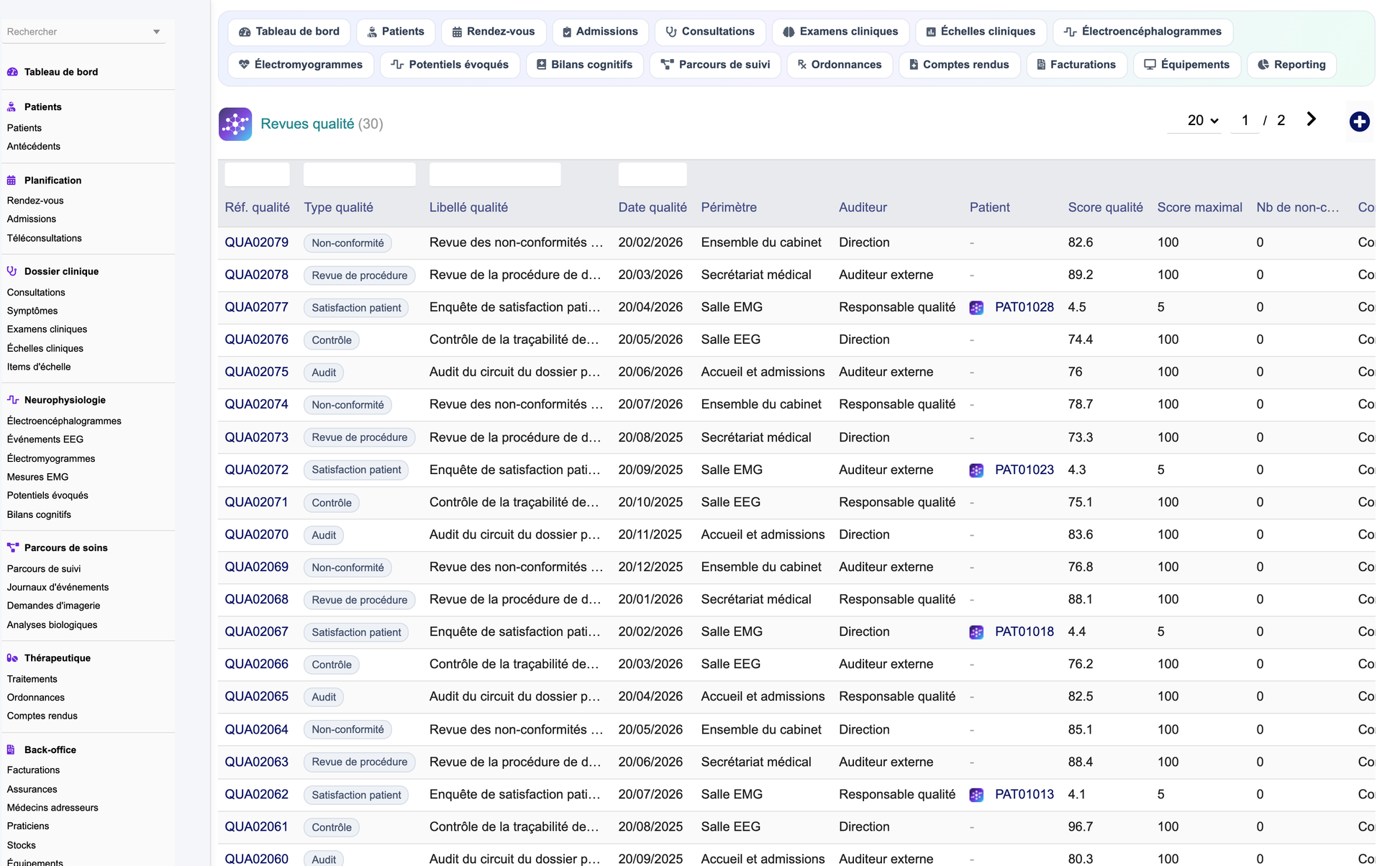Click the 96.7 score in row QUA02061
Viewport: 1400px width, 866px height.
(x=1081, y=826)
